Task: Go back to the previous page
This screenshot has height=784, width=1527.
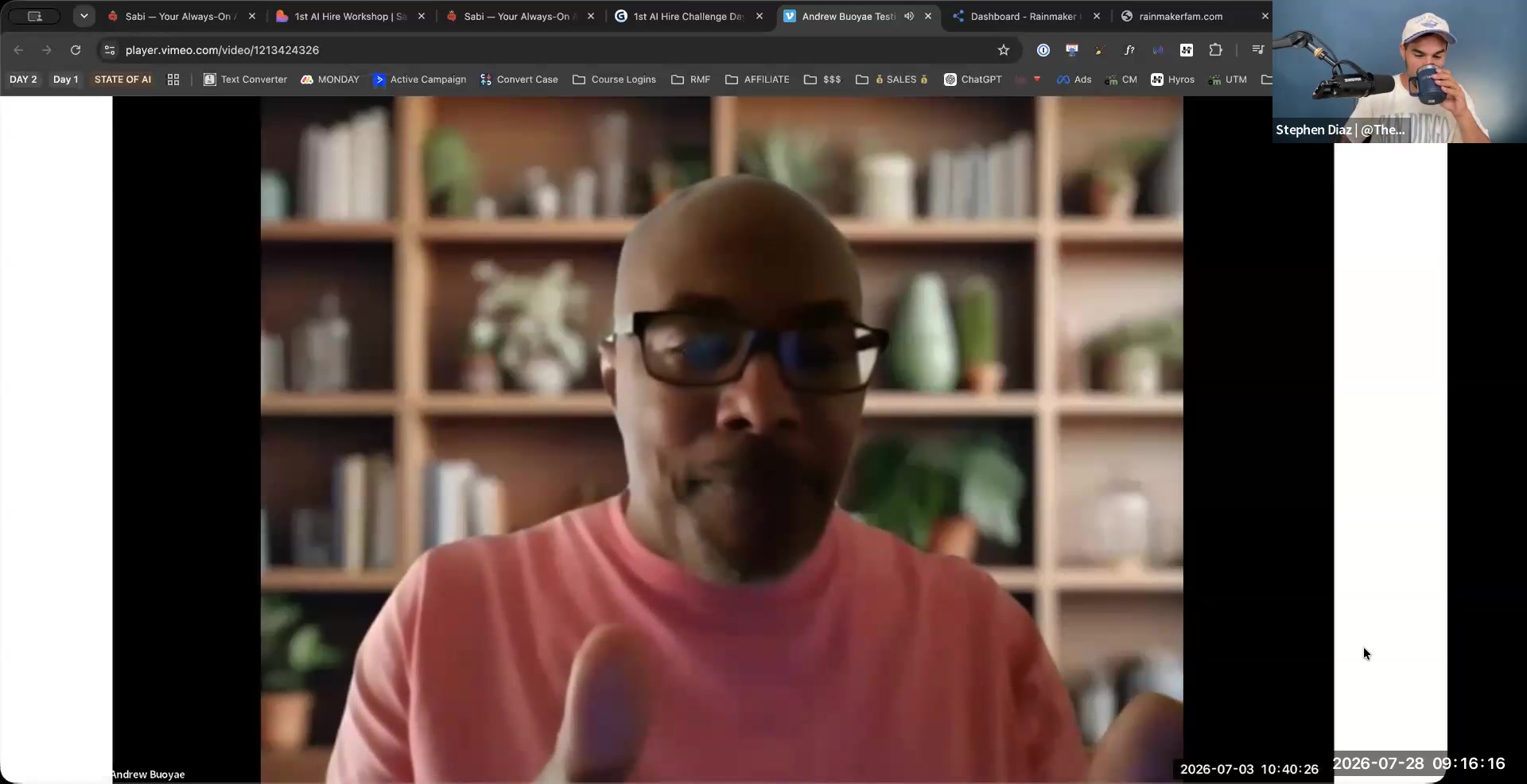Action: tap(18, 50)
